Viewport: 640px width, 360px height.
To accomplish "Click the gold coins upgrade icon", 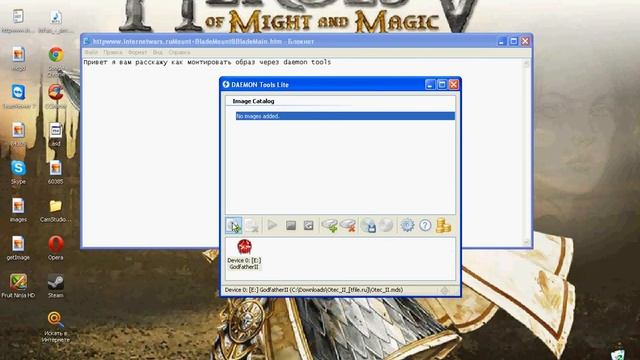I will pyautogui.click(x=443, y=225).
